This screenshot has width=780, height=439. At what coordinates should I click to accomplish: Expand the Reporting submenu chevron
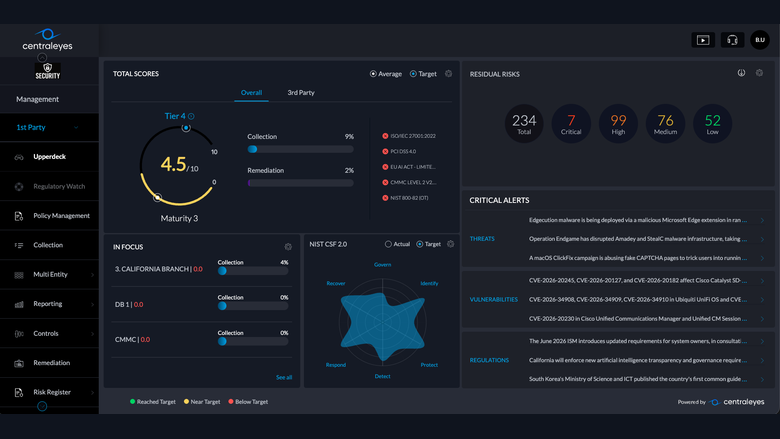pyautogui.click(x=93, y=304)
